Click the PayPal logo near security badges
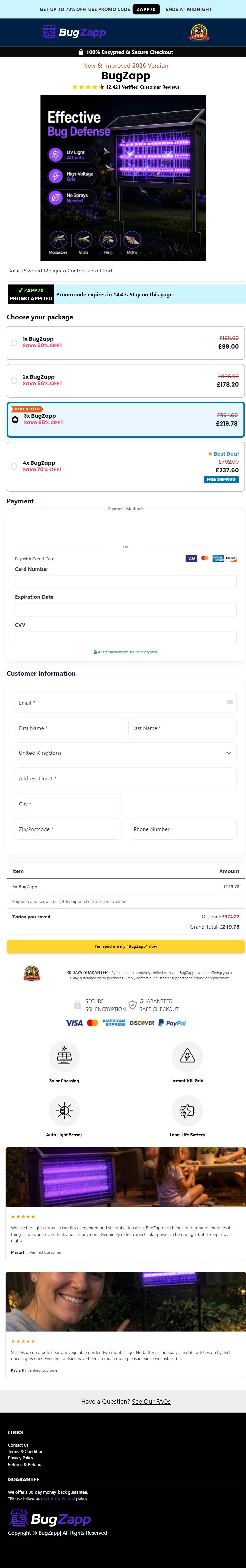 pyautogui.click(x=172, y=1023)
